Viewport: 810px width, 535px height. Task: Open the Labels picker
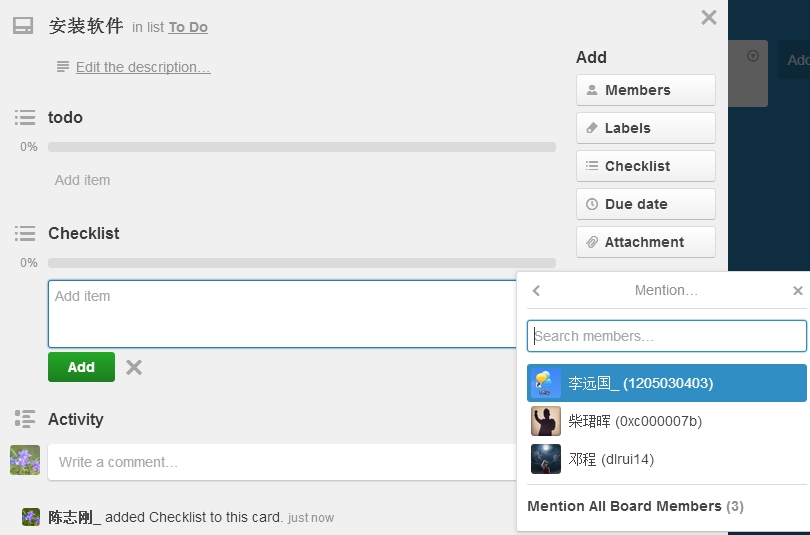click(645, 128)
